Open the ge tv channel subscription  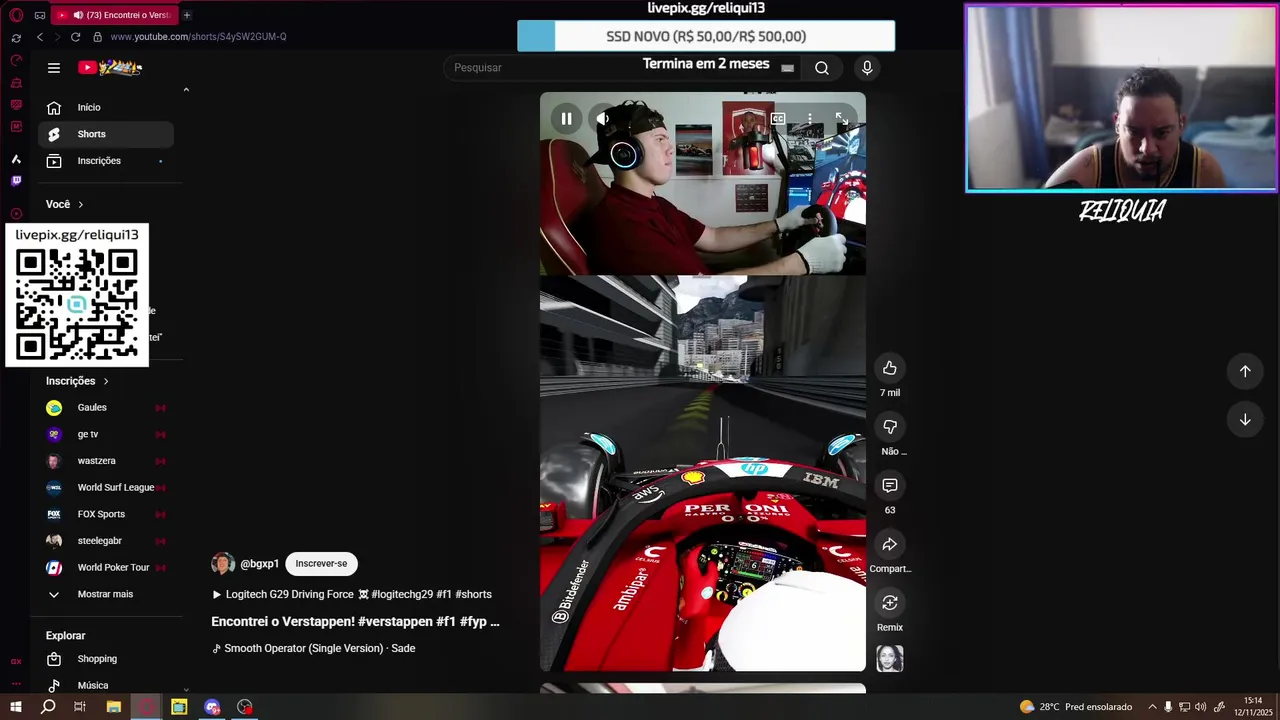click(x=106, y=434)
